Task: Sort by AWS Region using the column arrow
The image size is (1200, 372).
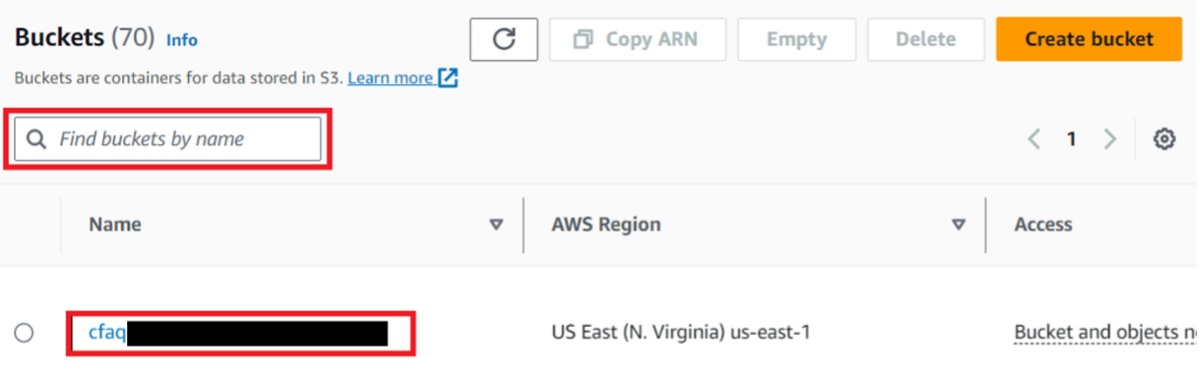Action: pyautogui.click(x=958, y=225)
